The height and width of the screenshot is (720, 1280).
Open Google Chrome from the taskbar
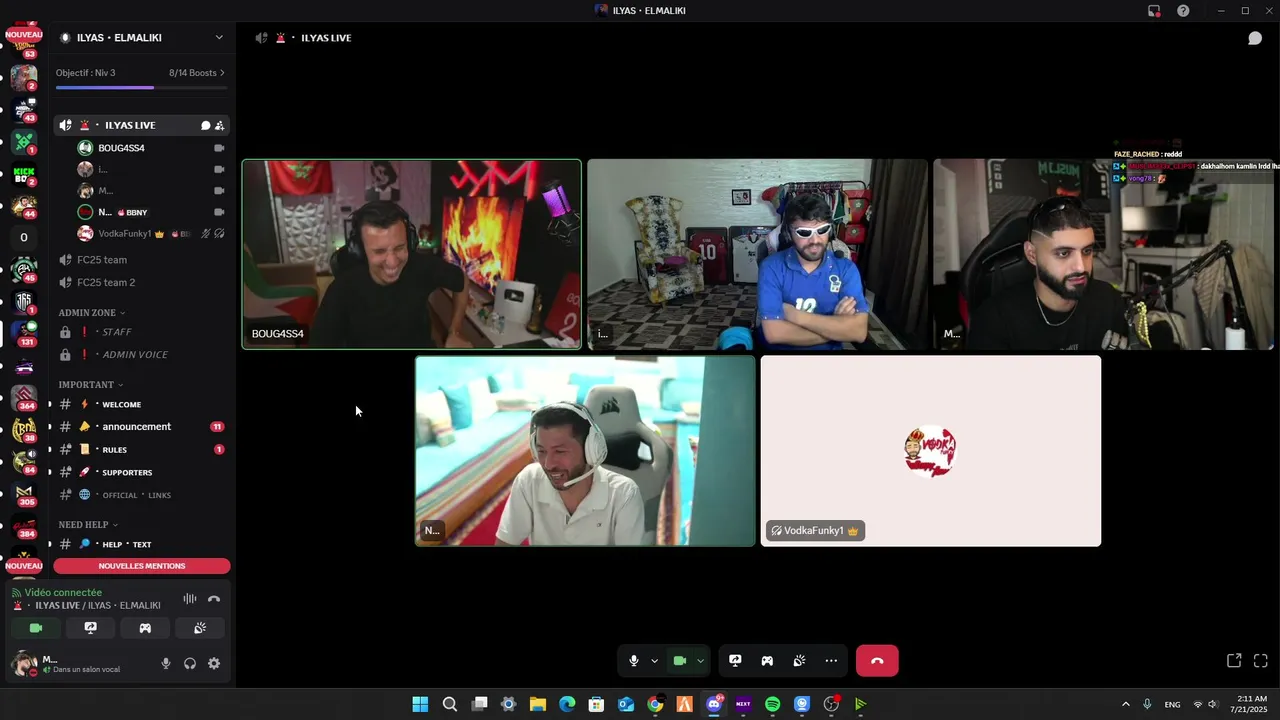(x=655, y=704)
